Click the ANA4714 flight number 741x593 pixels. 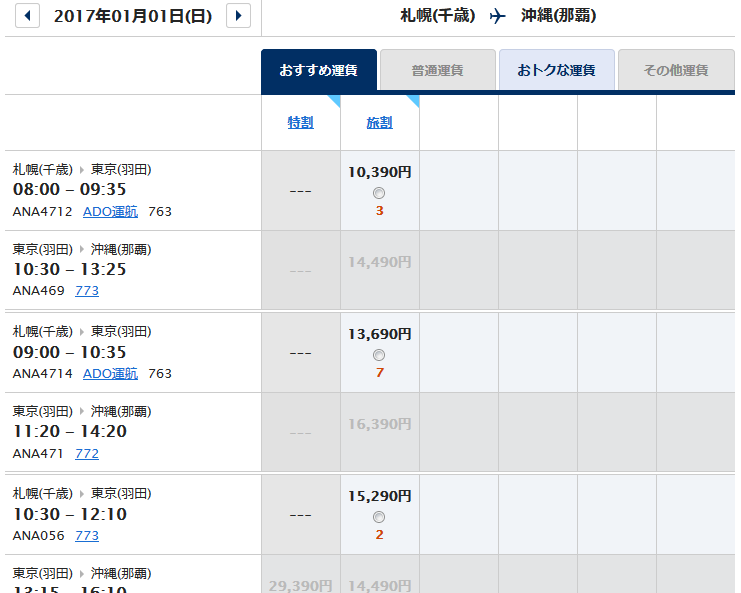[x=43, y=373]
